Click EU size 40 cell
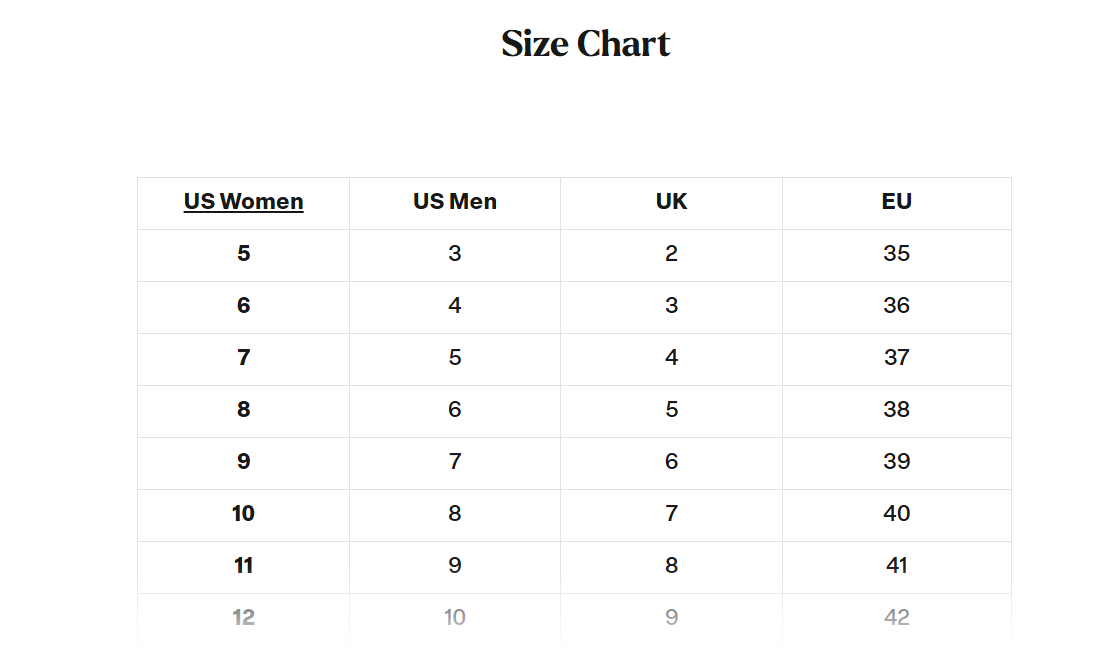 point(896,514)
